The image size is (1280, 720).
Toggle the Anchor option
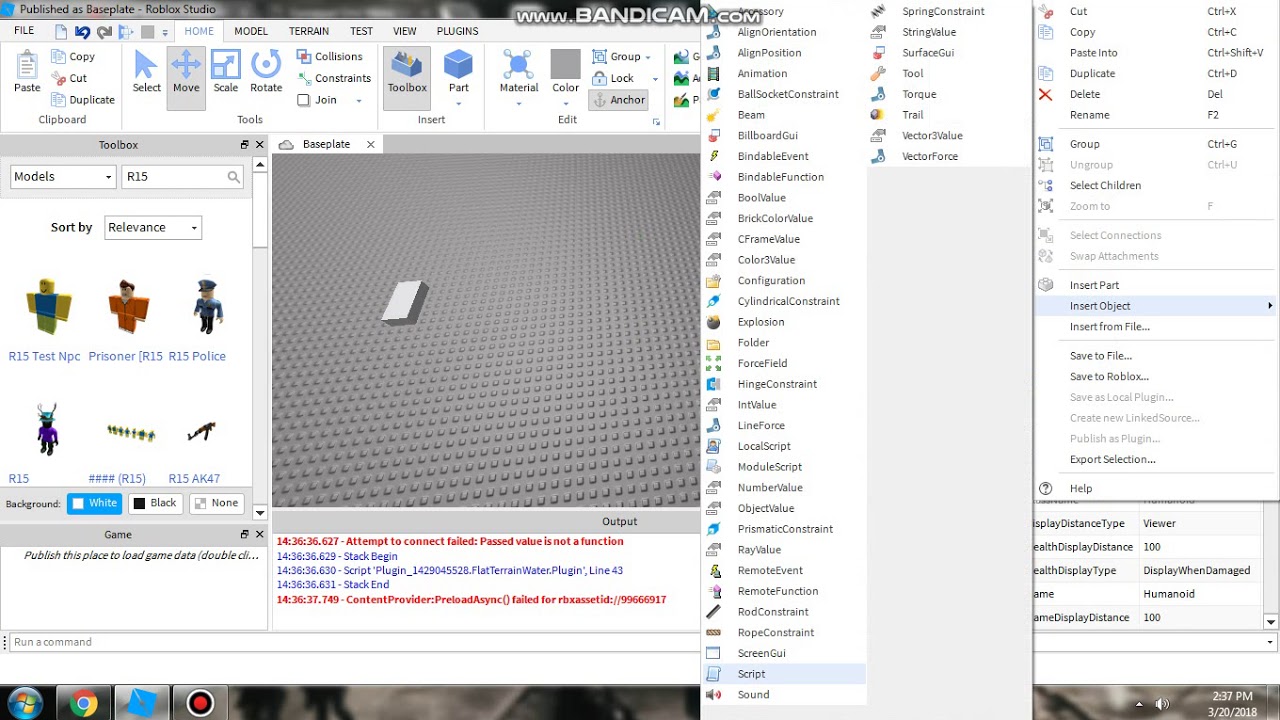coord(618,100)
